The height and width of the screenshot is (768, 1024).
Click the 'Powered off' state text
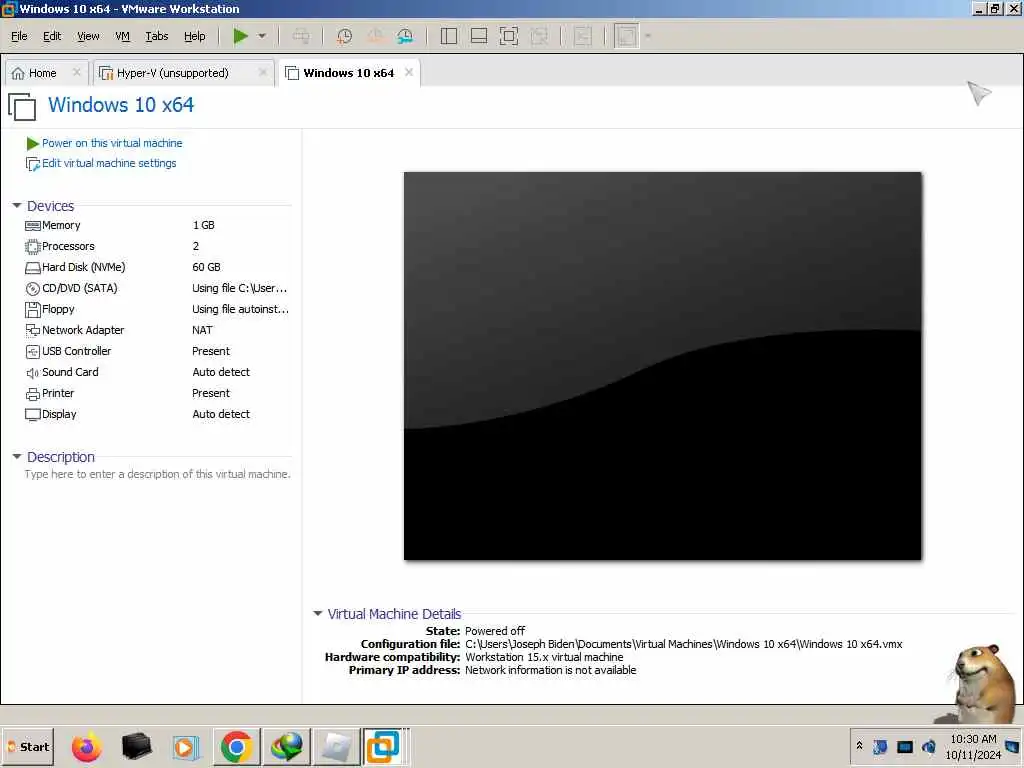(495, 631)
